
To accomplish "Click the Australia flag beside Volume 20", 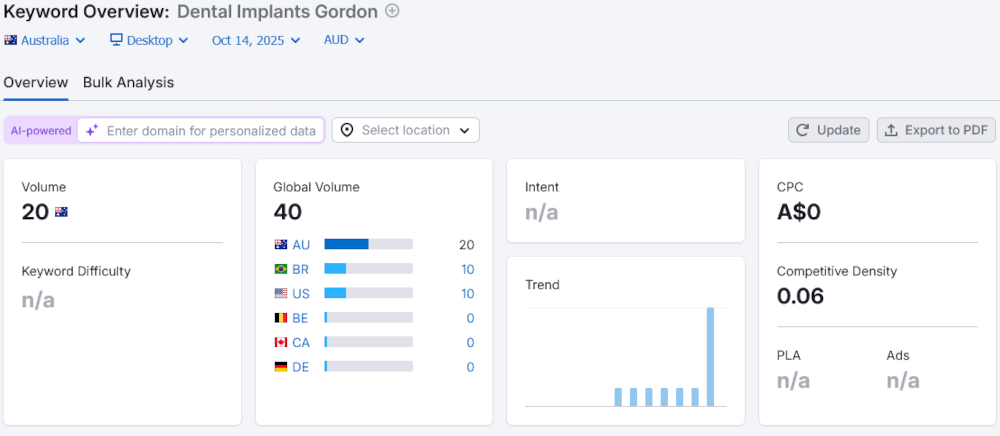I will tap(61, 212).
